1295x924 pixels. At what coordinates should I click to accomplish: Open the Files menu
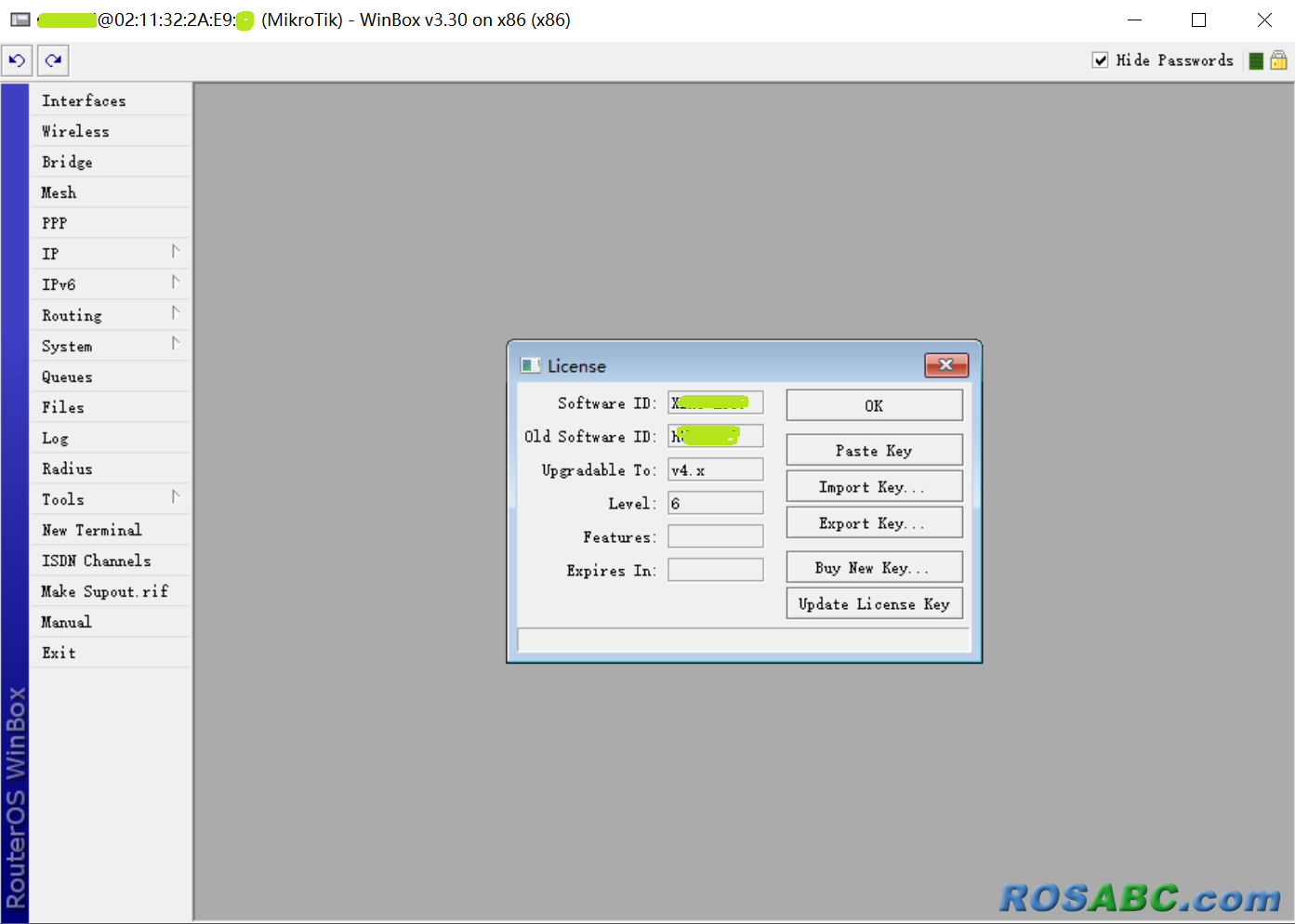[110, 407]
